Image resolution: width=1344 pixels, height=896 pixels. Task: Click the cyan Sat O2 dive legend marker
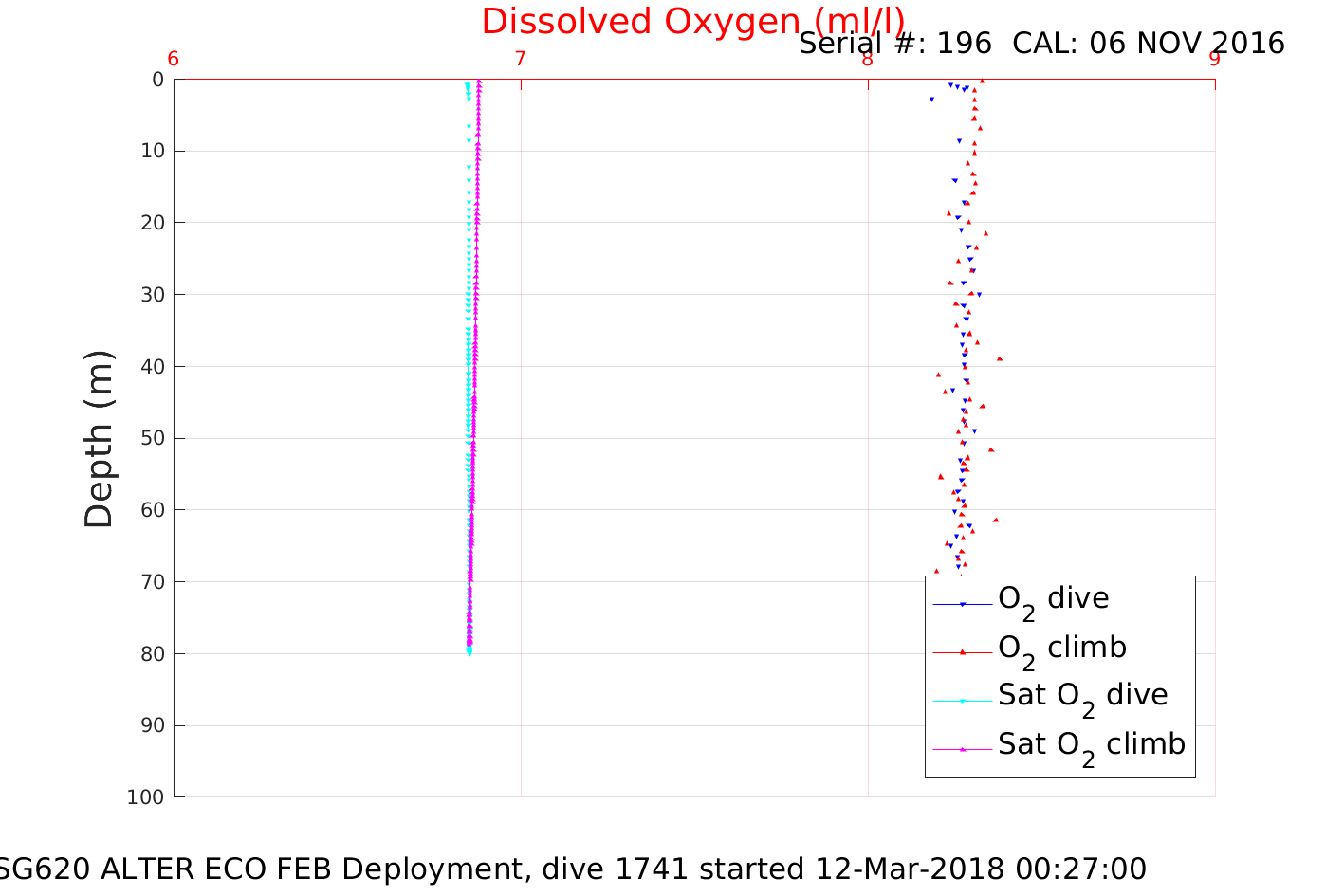pyautogui.click(x=963, y=701)
